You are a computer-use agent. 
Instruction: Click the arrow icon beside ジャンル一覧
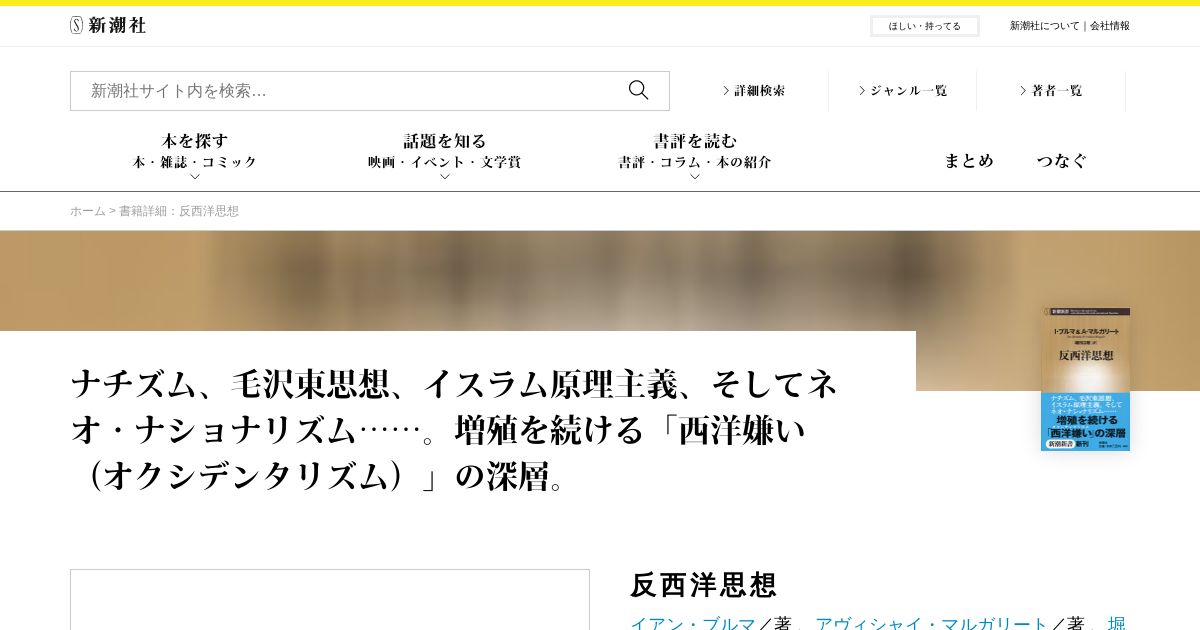(x=862, y=90)
